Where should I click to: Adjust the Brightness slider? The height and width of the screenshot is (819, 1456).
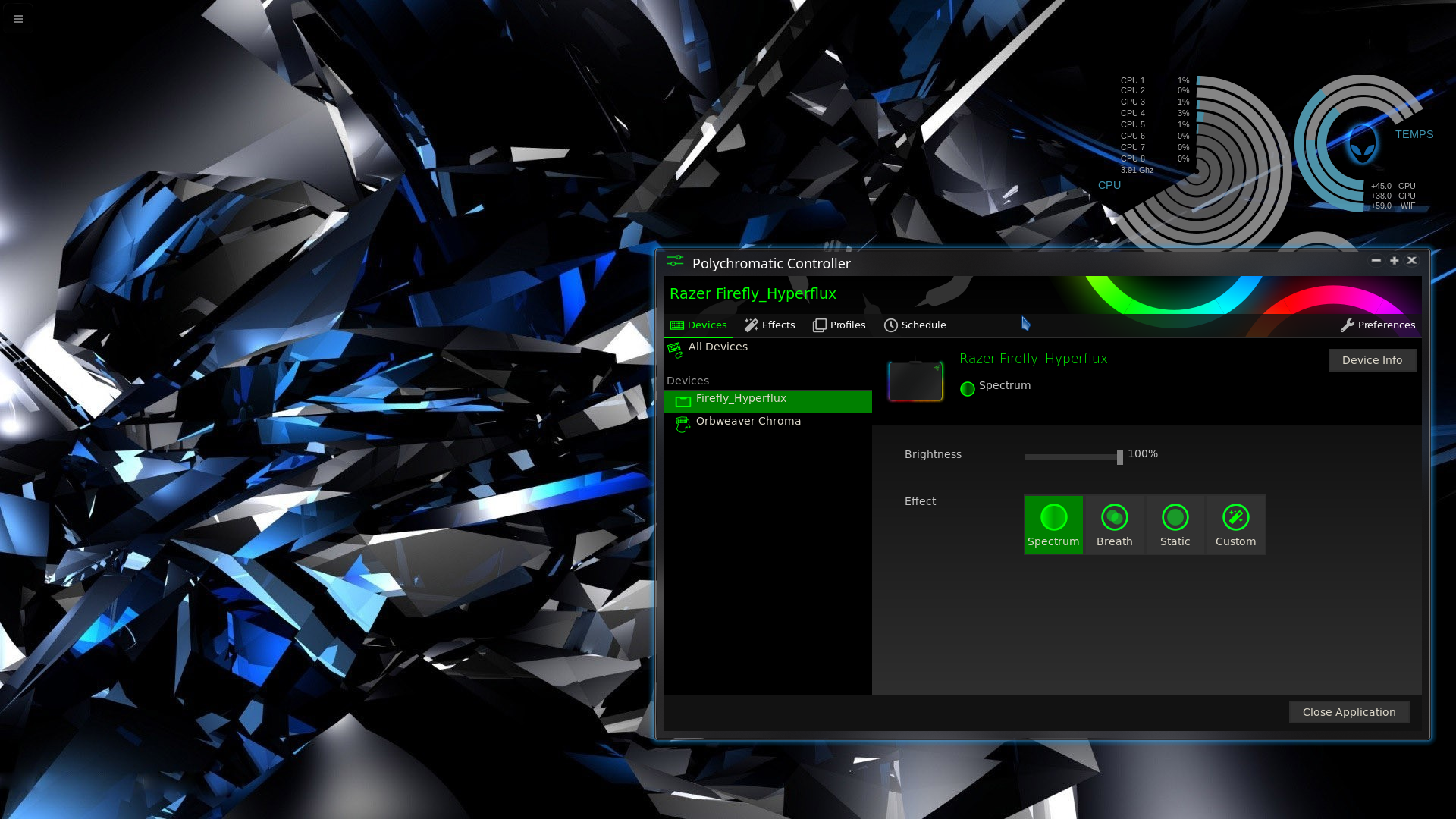pyautogui.click(x=1119, y=457)
